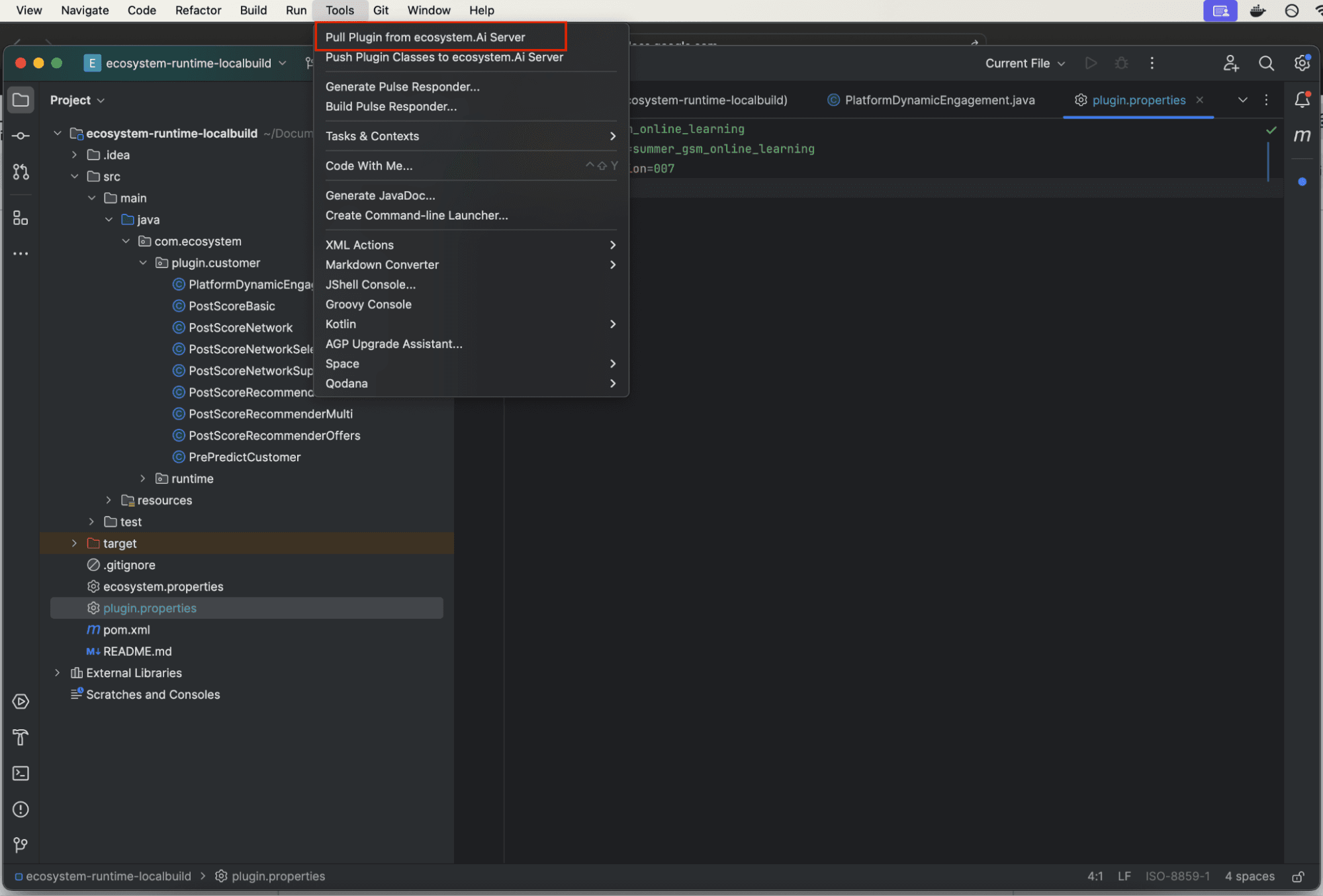Click the 4 spaces indent setting
This screenshot has width=1323, height=896.
(1250, 876)
